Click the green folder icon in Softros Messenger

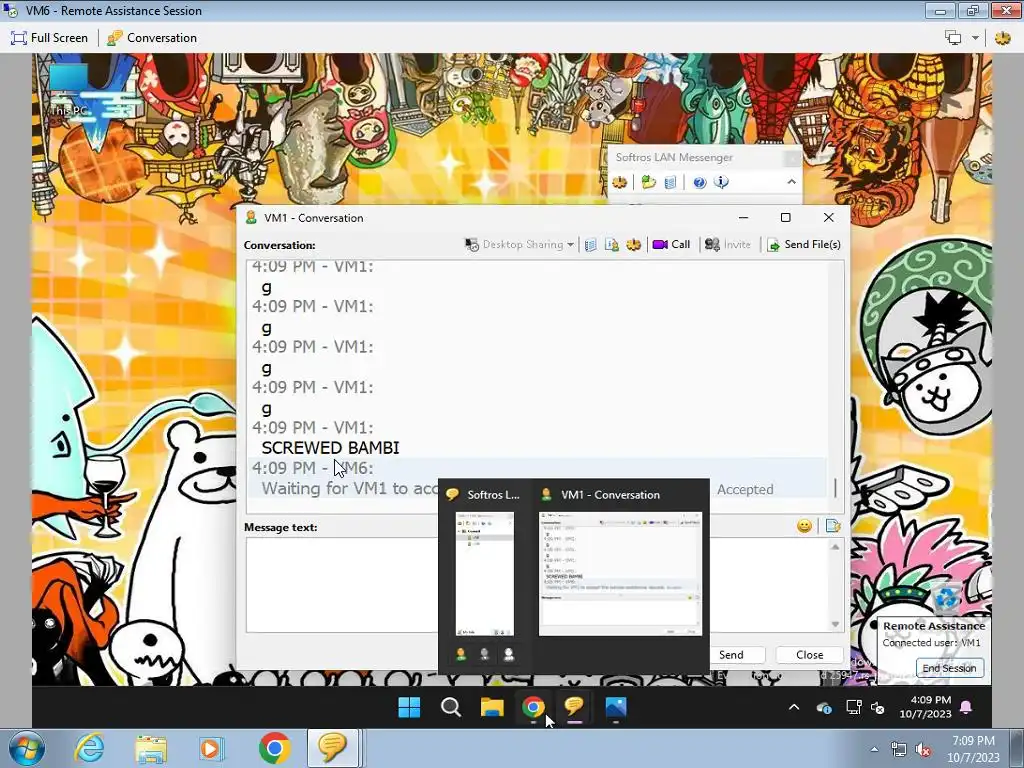click(x=648, y=182)
